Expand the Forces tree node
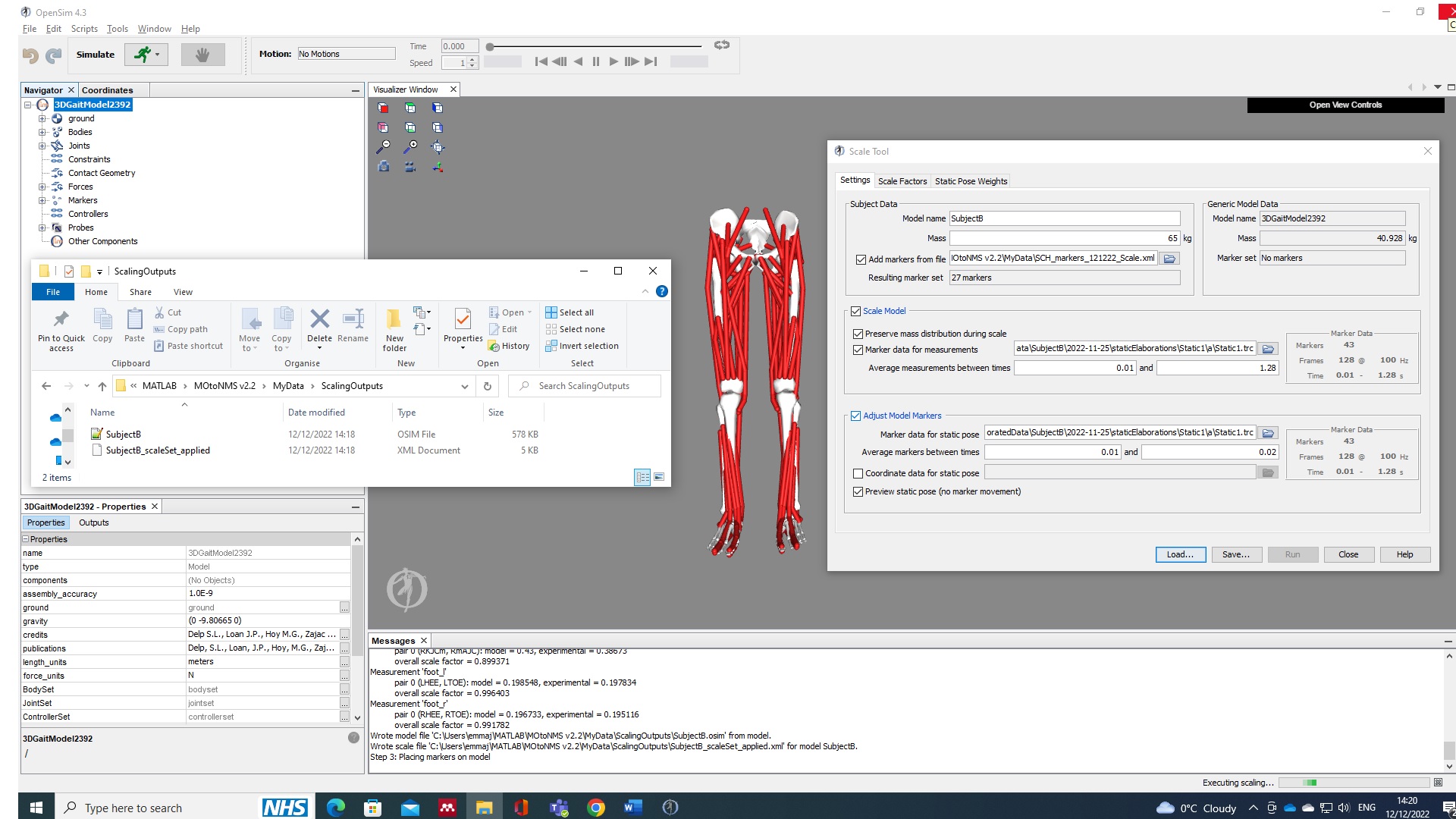The image size is (1456, 819). tap(42, 187)
